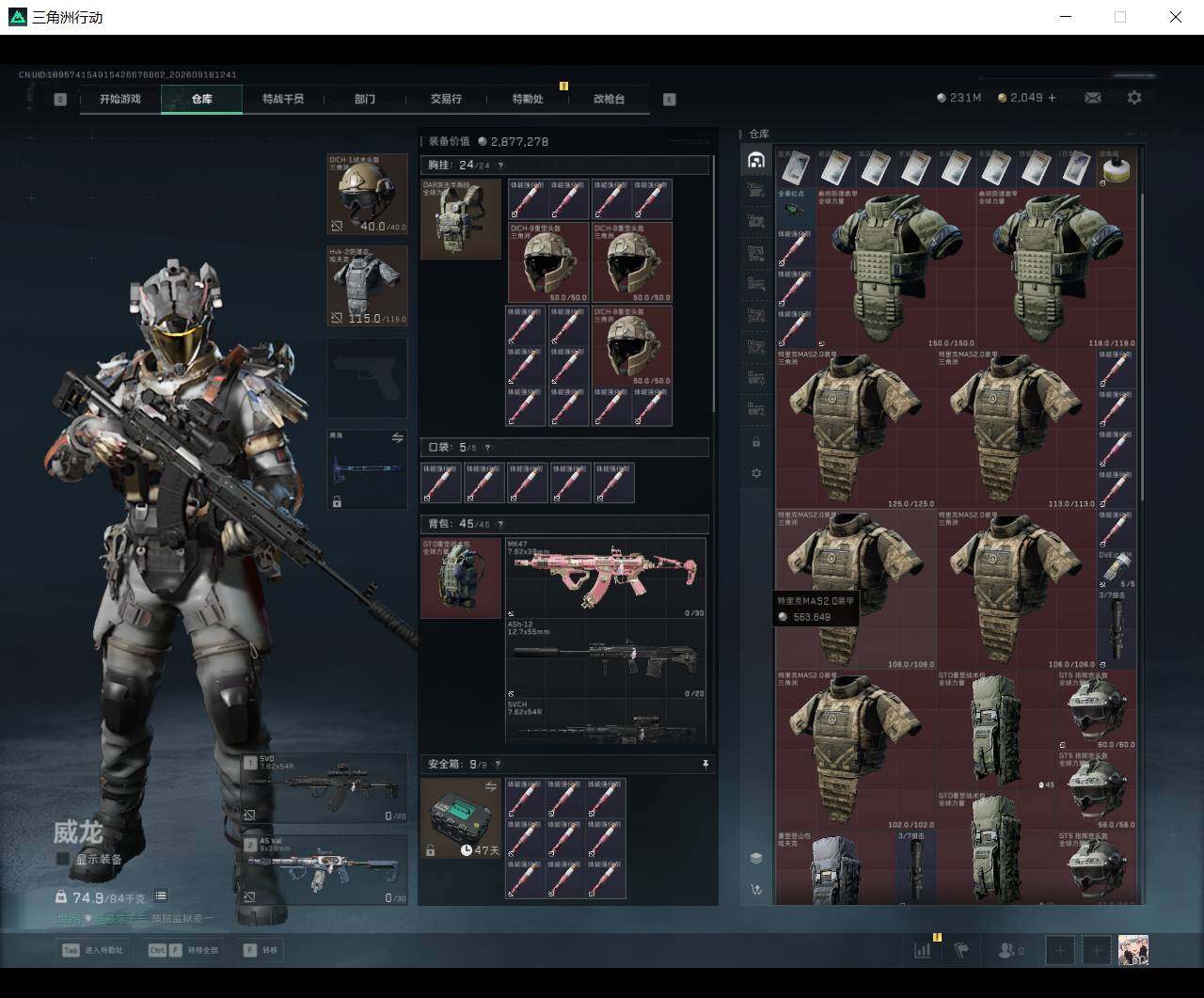
Task: Select the gas mask canister item in warehouse
Action: point(1117,168)
